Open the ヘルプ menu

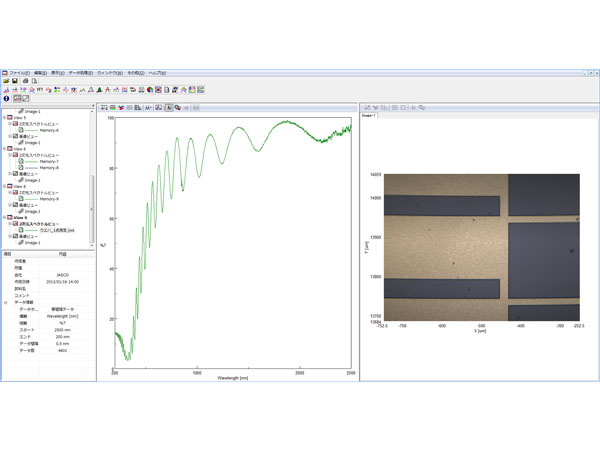(157, 73)
